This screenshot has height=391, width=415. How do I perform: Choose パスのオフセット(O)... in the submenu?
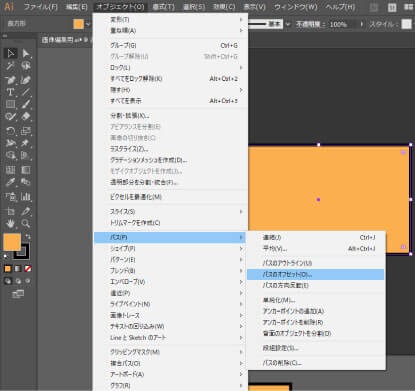coord(315,275)
